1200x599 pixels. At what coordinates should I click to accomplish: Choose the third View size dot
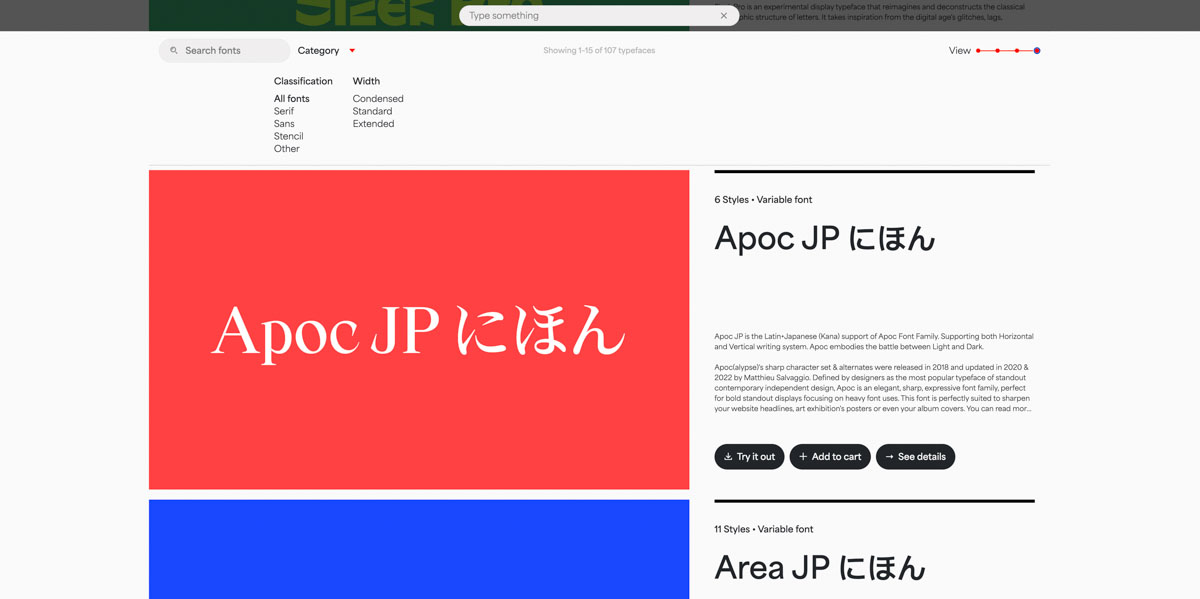1017,50
